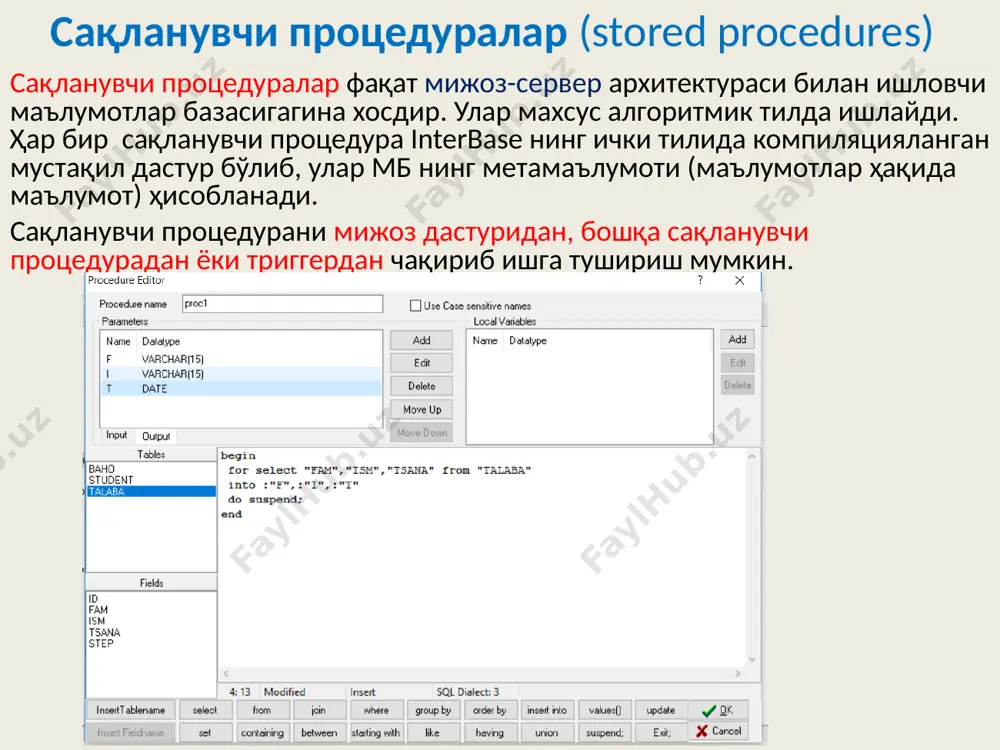Click the Fields panel header

(x=151, y=583)
